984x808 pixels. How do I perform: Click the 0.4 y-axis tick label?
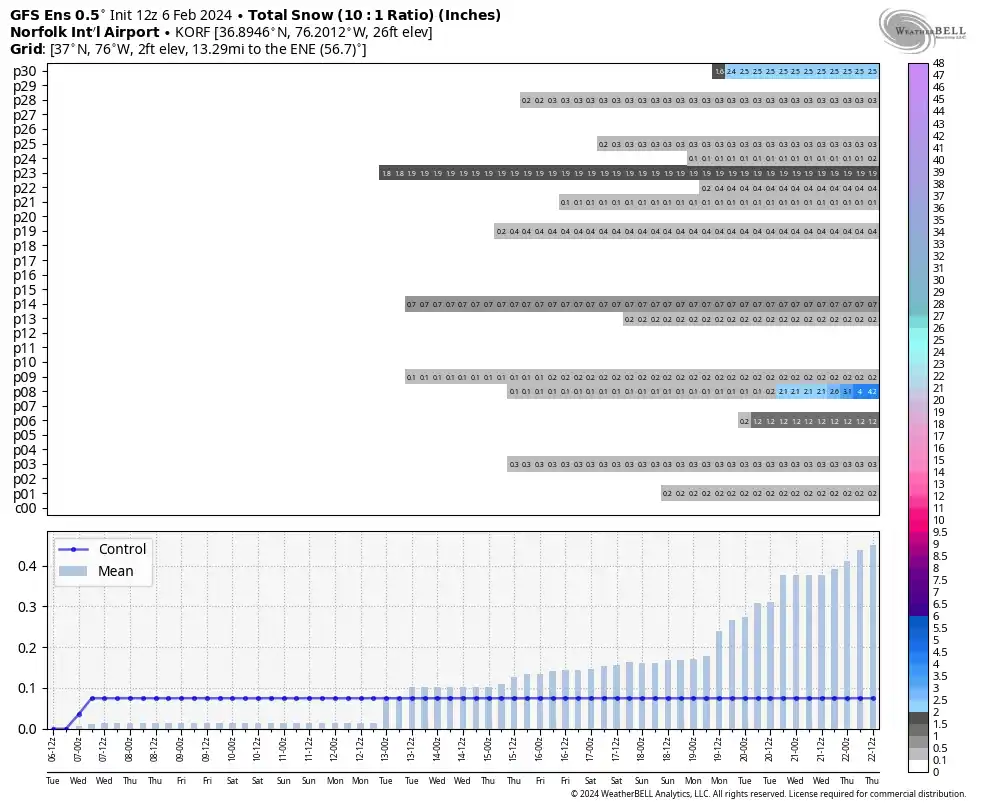pyautogui.click(x=27, y=566)
